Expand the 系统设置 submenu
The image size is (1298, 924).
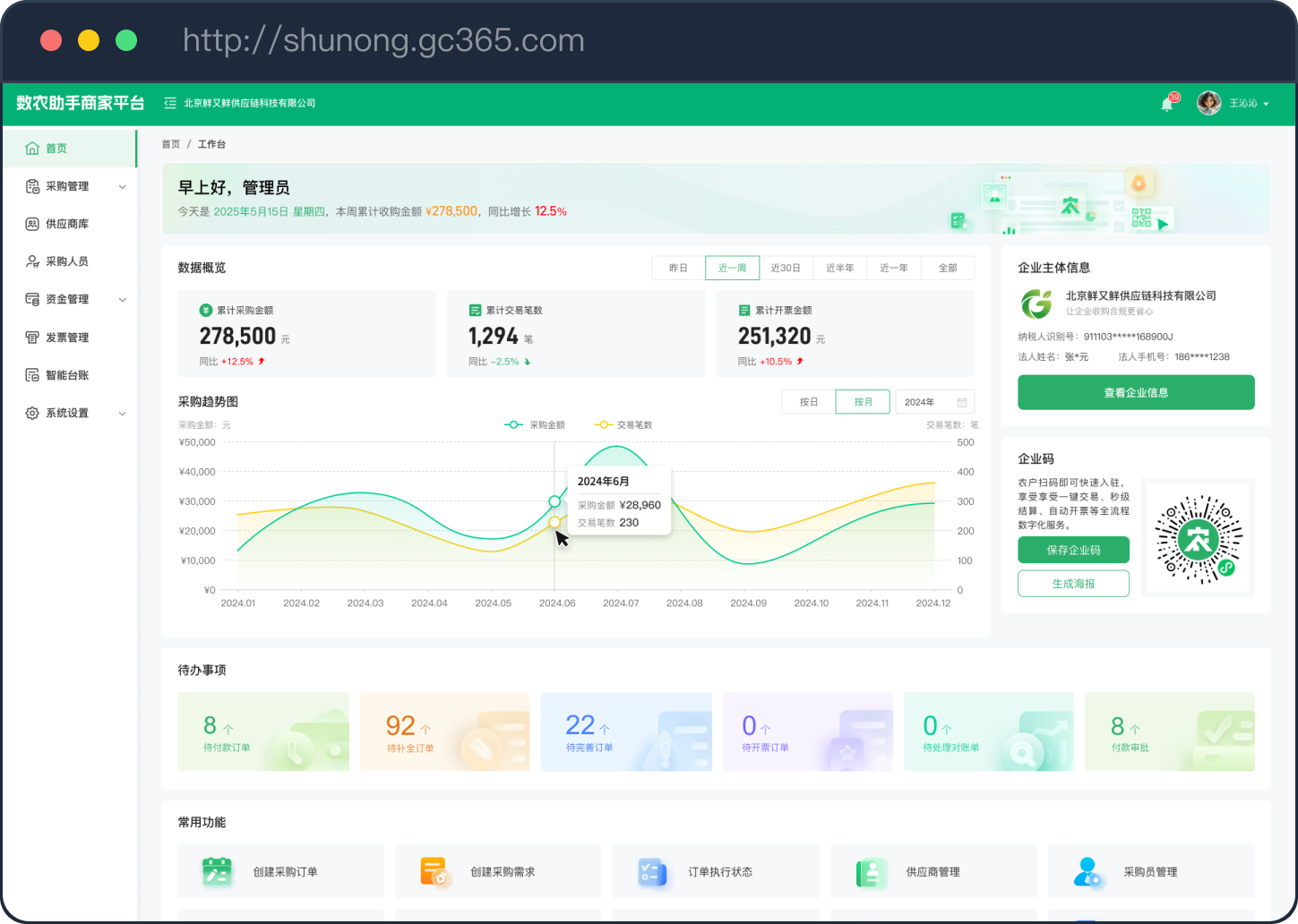click(x=67, y=413)
